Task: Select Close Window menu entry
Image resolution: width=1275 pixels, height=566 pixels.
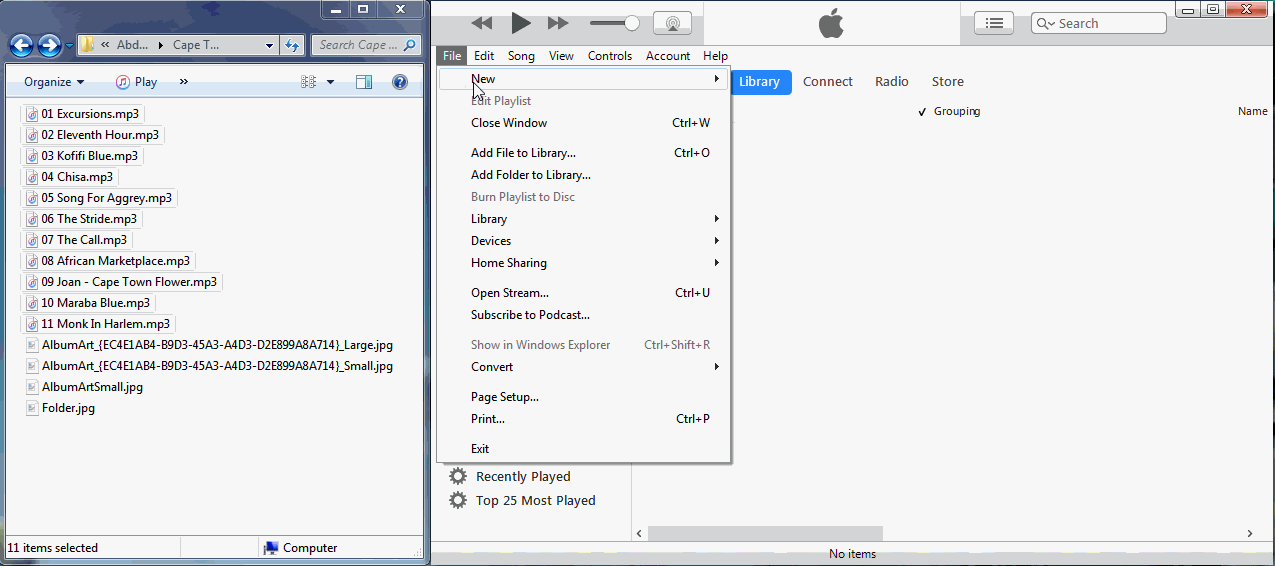Action: click(584, 123)
